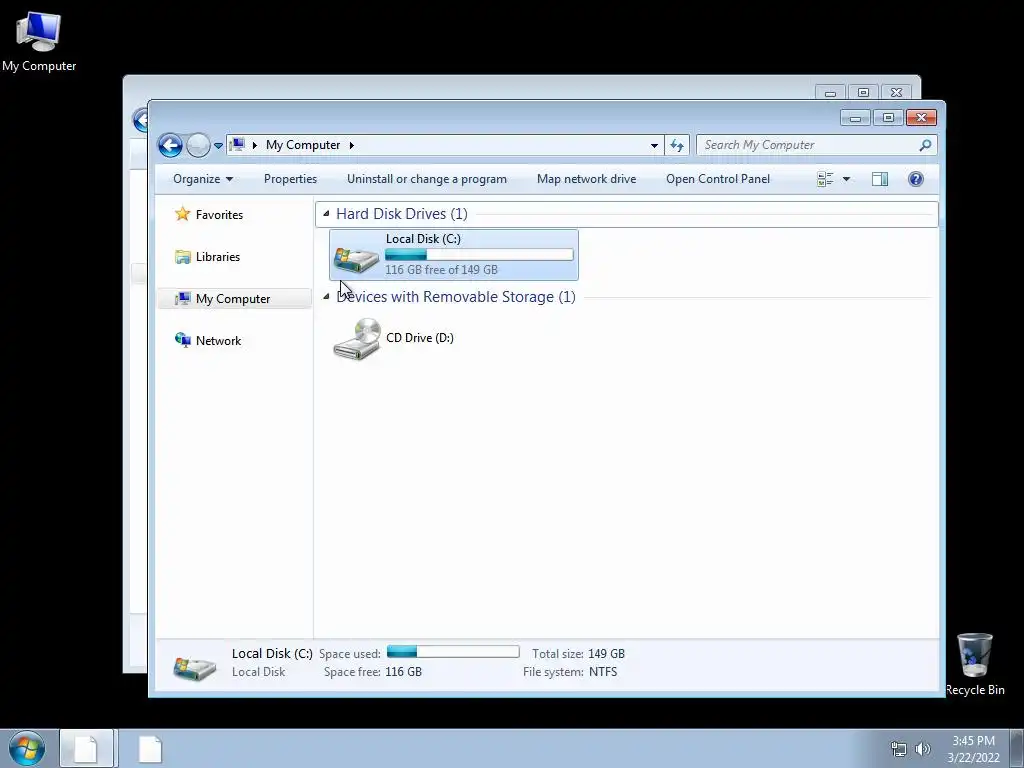The height and width of the screenshot is (768, 1024).
Task: Open the network tray icon
Action: [899, 749]
